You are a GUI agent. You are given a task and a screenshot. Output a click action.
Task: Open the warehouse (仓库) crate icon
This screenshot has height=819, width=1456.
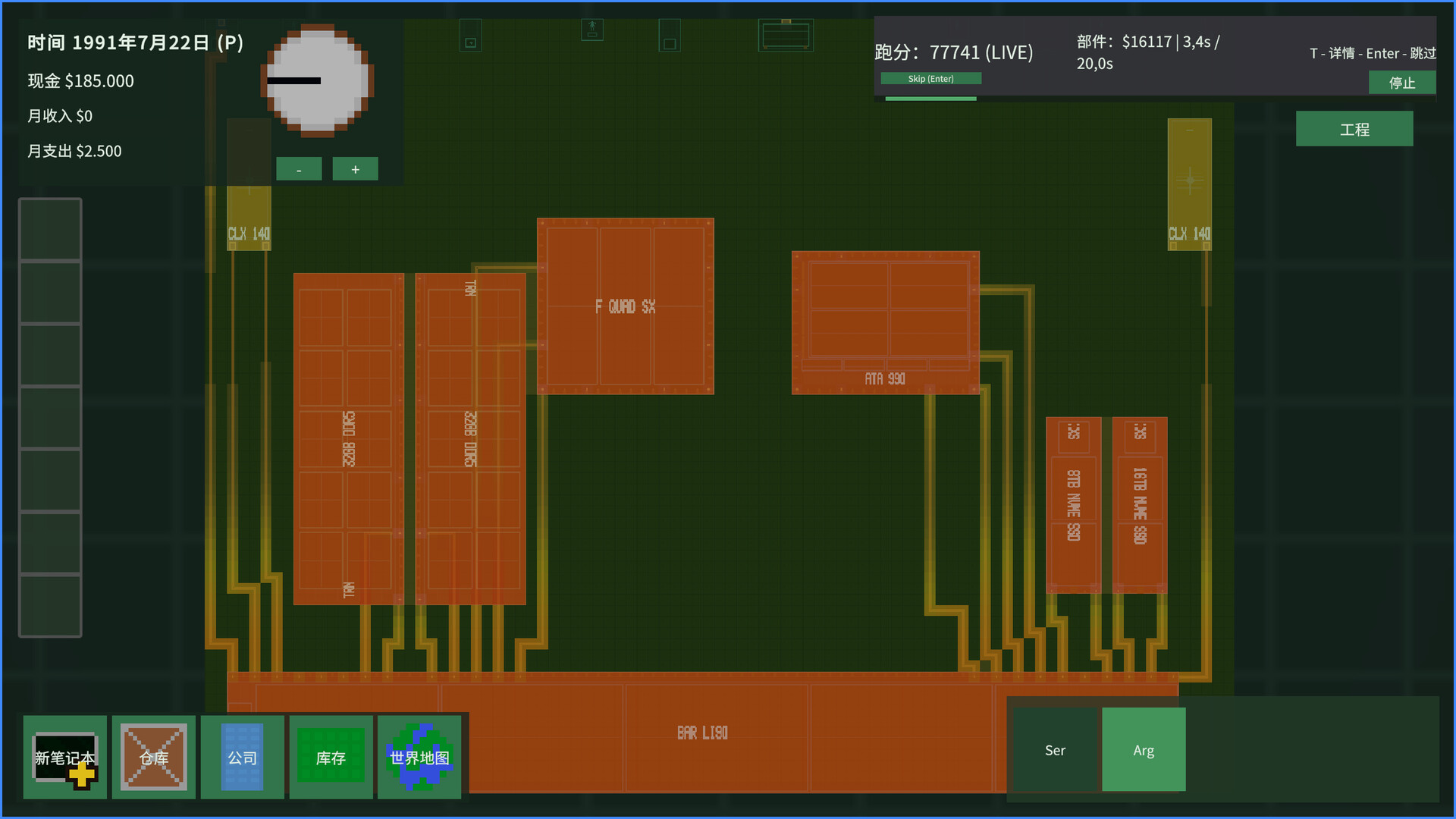coord(154,757)
